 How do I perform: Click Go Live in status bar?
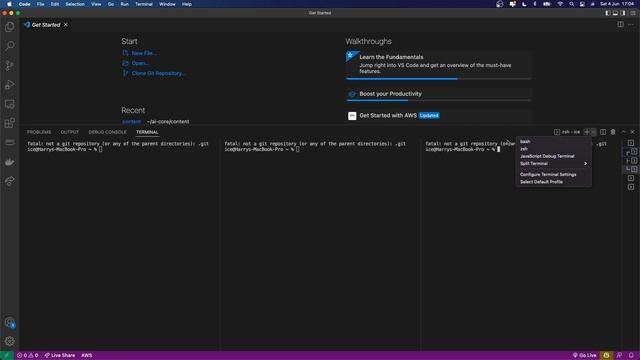tap(584, 356)
